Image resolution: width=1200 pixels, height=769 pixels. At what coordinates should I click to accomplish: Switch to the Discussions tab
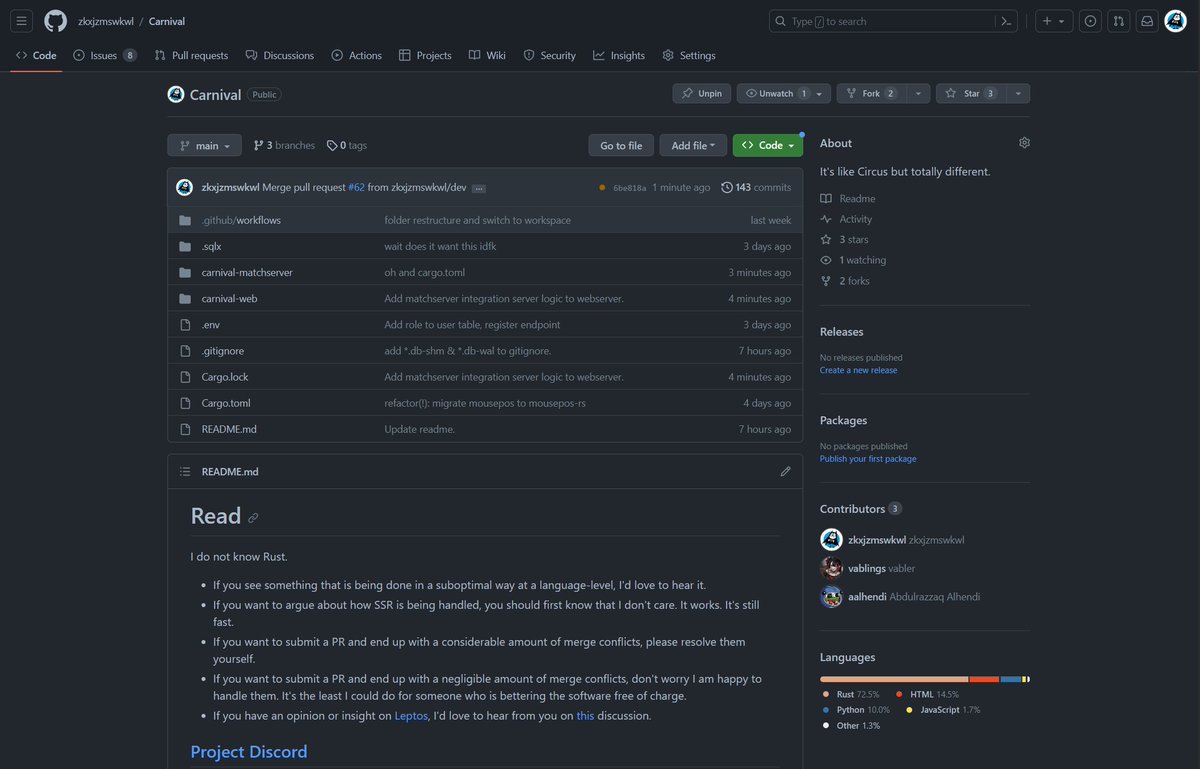click(x=280, y=55)
